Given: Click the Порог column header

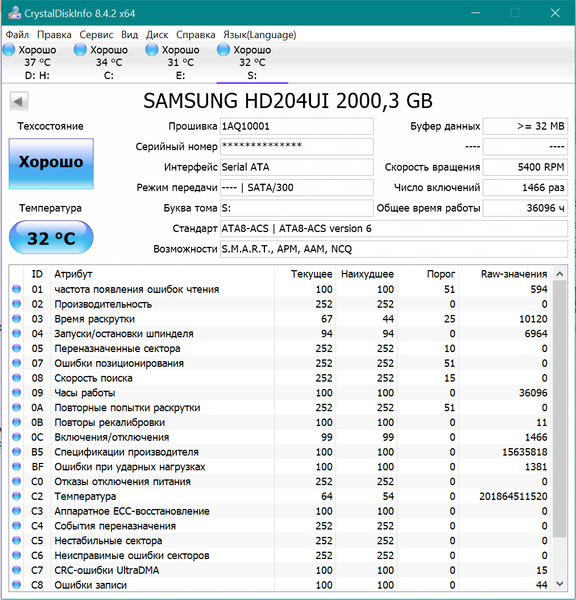Looking at the screenshot, I should click(x=428, y=274).
